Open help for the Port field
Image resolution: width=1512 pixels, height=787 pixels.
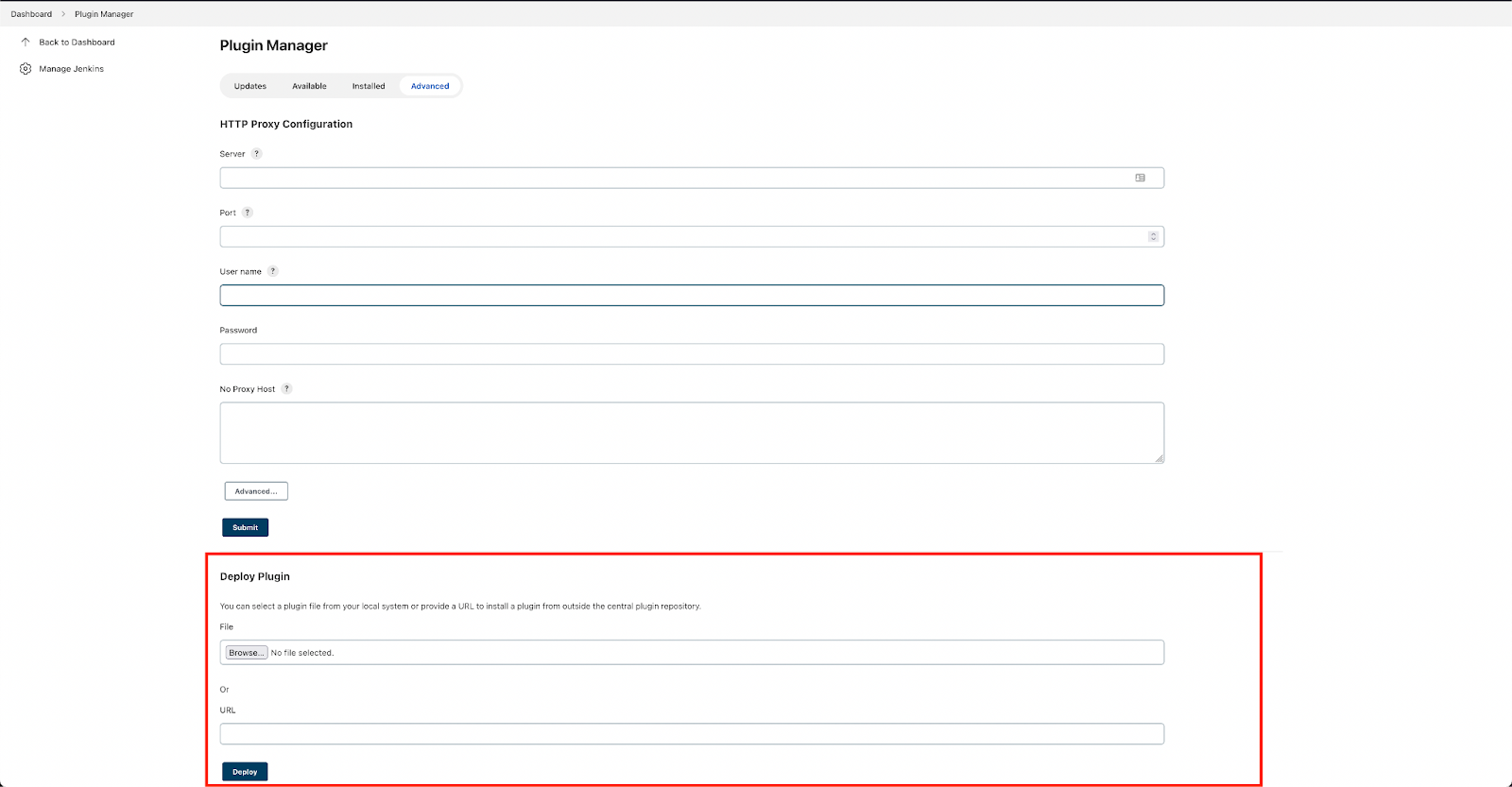(x=248, y=213)
